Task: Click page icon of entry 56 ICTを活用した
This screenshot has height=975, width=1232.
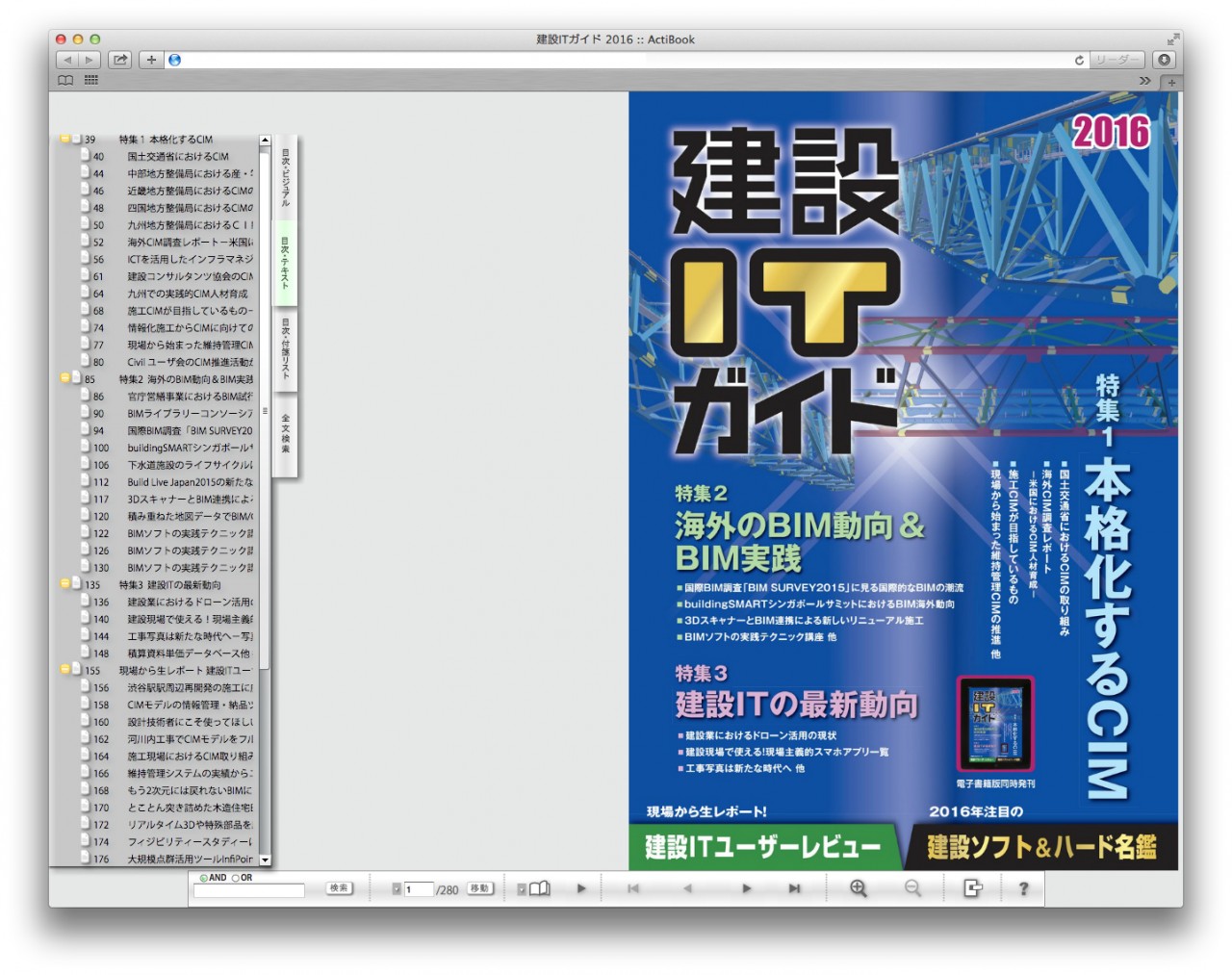Action: [x=86, y=258]
